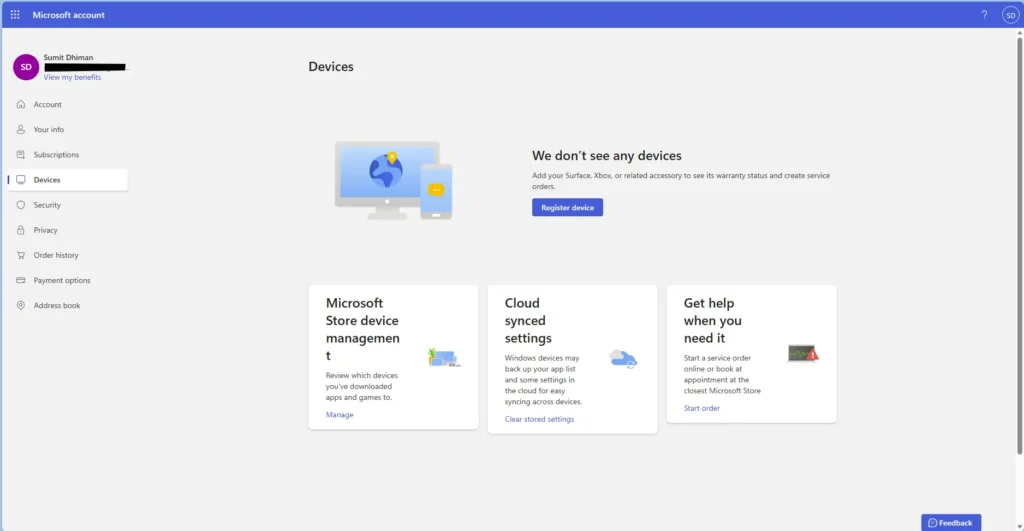Click the Start order link
This screenshot has width=1024, height=531.
[x=701, y=408]
